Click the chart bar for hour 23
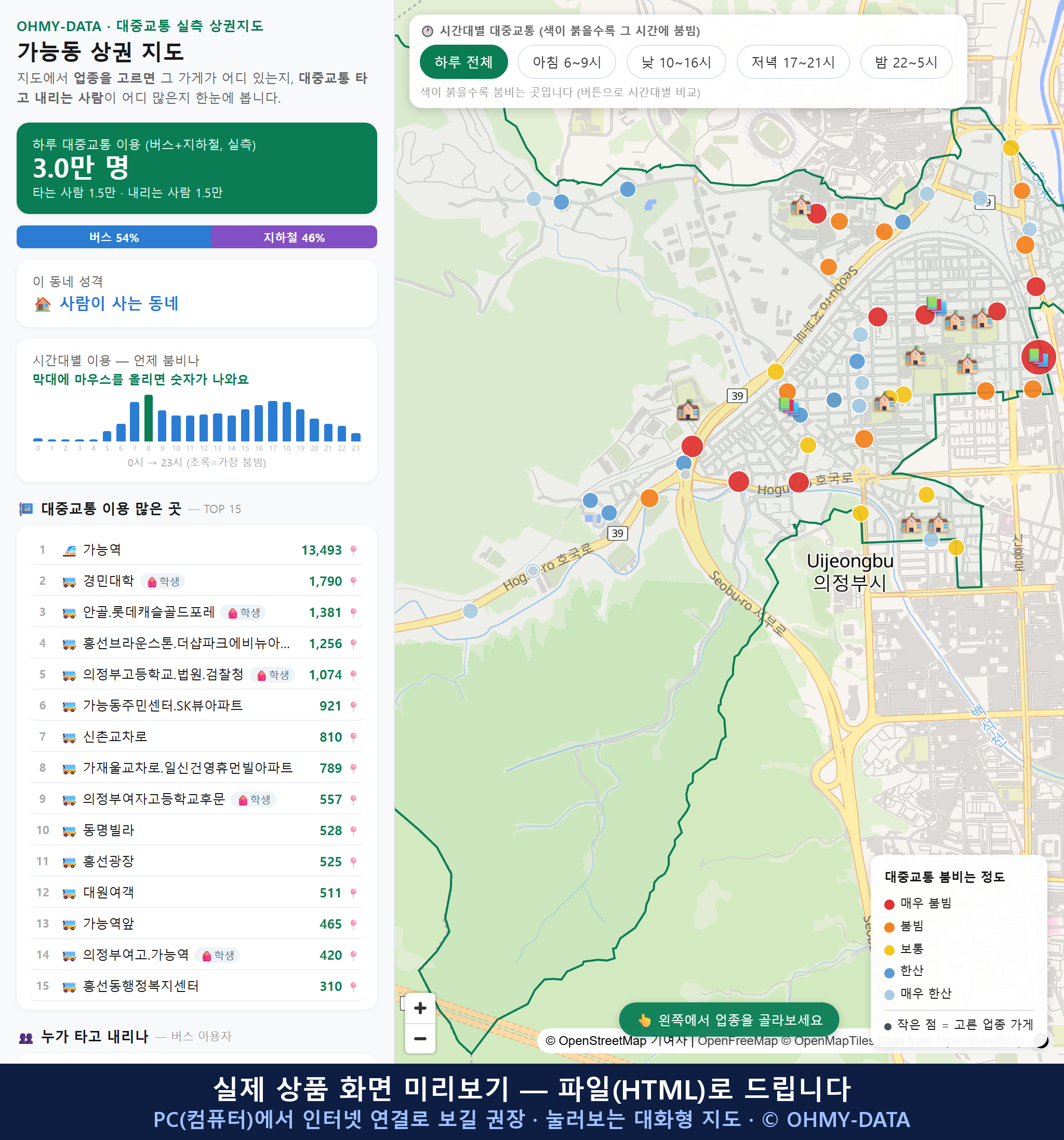 [356, 436]
